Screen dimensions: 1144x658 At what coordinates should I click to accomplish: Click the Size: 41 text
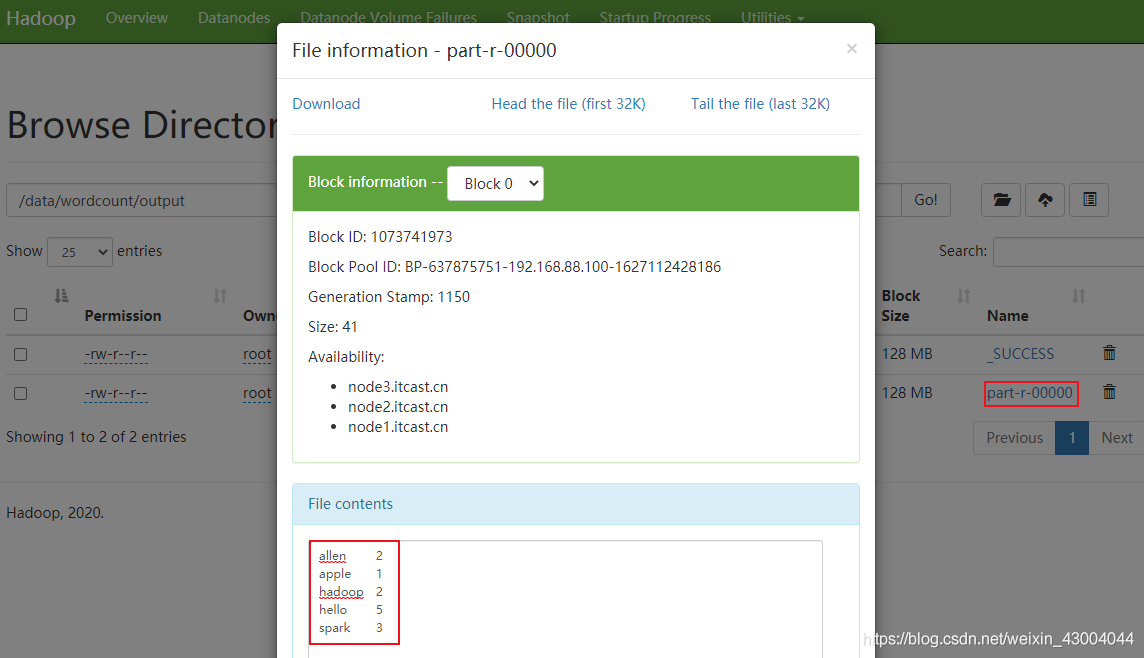coord(333,327)
